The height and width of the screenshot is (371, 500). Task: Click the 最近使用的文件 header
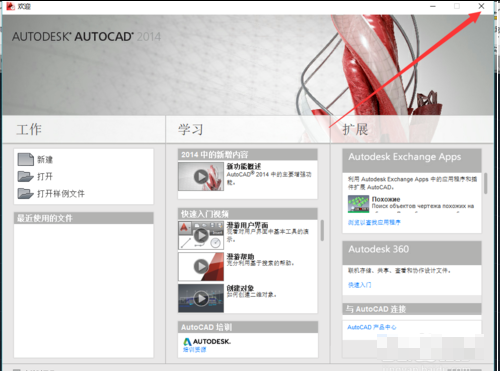click(x=84, y=218)
